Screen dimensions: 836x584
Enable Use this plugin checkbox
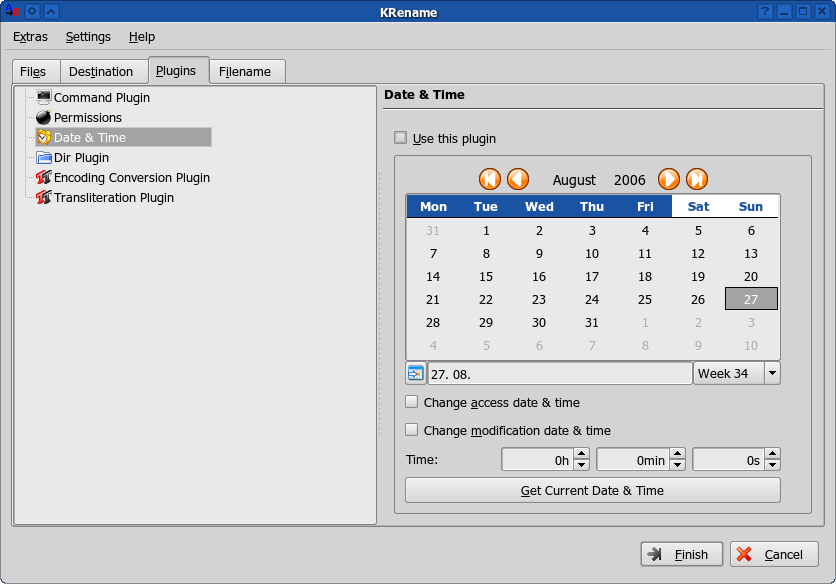click(x=400, y=138)
